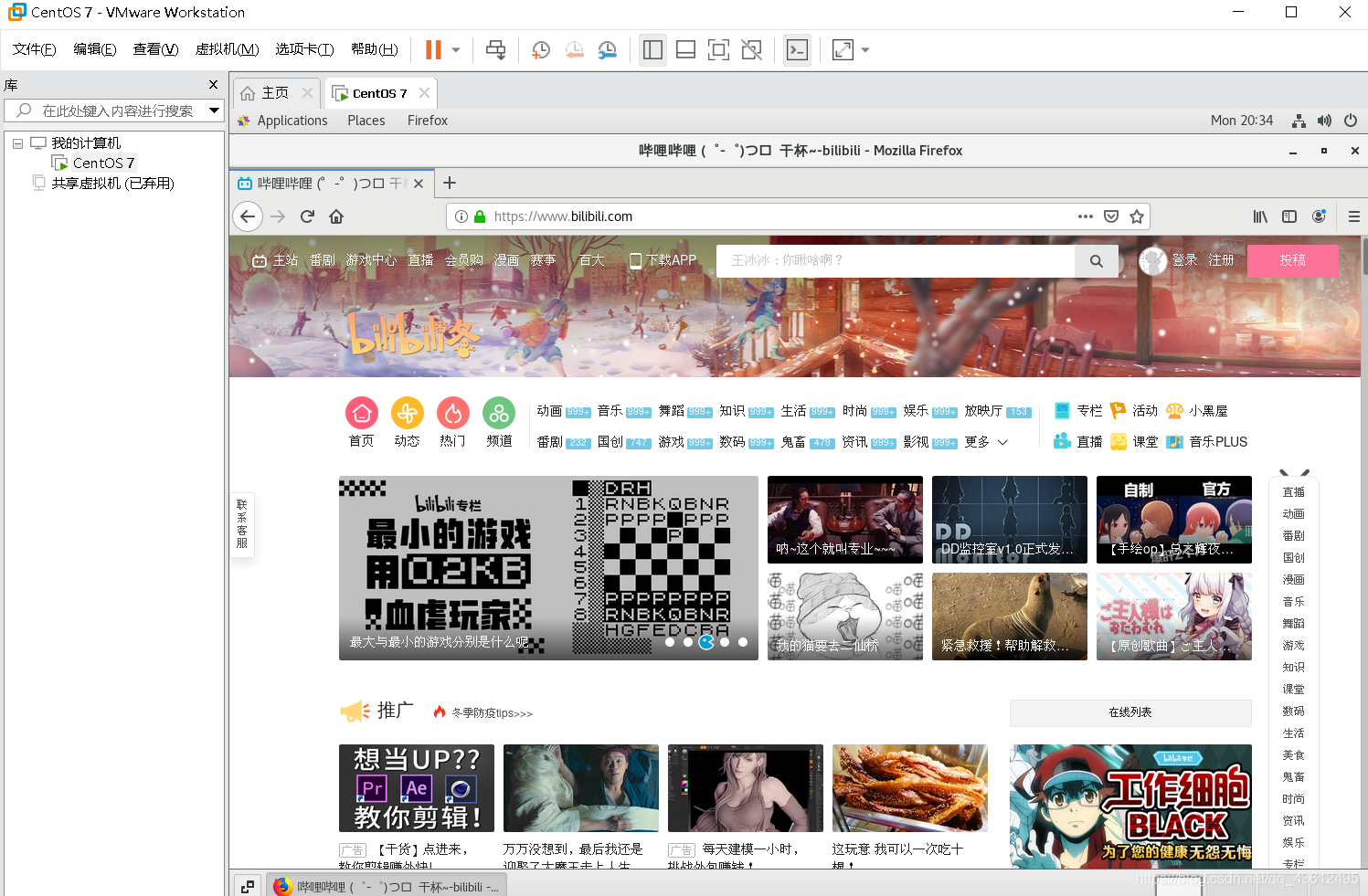
Task: Close the VMware library panel
Action: tap(213, 84)
